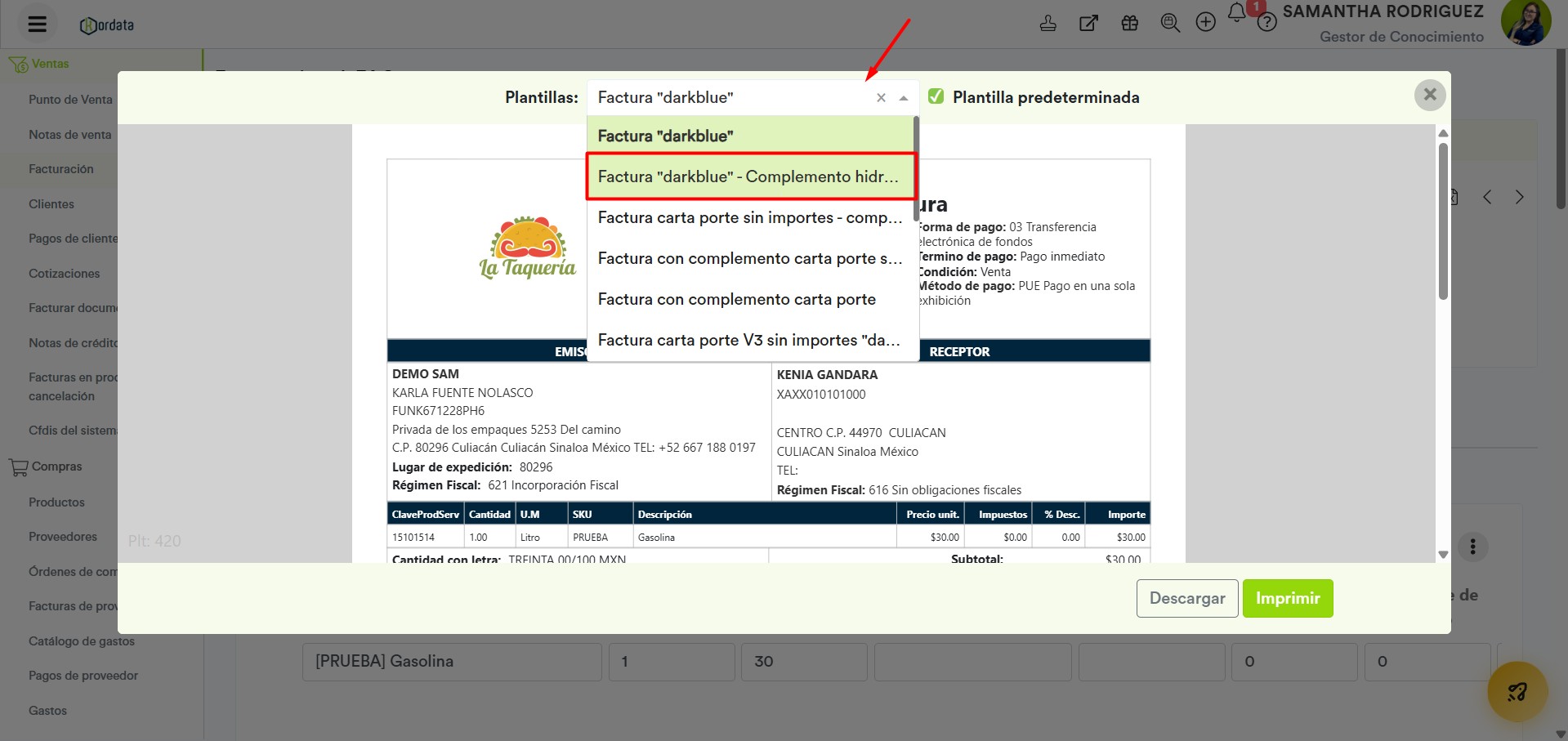Select Factura darkblue Complemento hidr option
This screenshot has width=1568, height=741.
coord(750,176)
